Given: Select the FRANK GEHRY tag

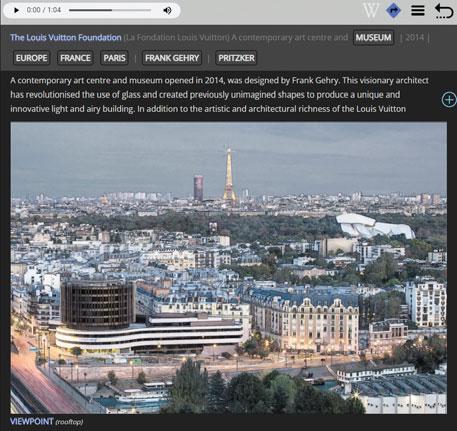Looking at the screenshot, I should pos(172,58).
